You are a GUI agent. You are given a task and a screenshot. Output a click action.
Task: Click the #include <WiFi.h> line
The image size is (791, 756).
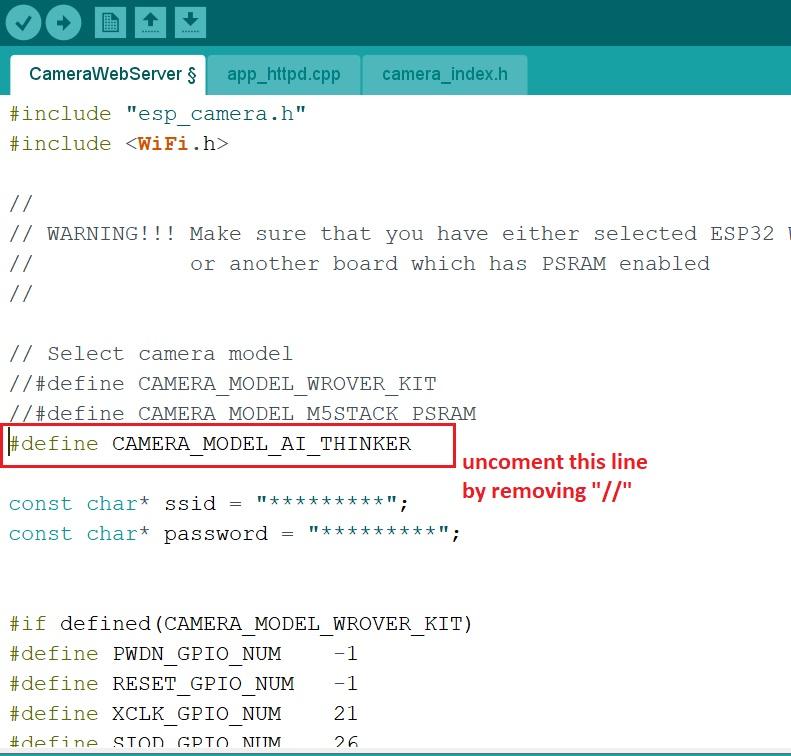click(118, 144)
